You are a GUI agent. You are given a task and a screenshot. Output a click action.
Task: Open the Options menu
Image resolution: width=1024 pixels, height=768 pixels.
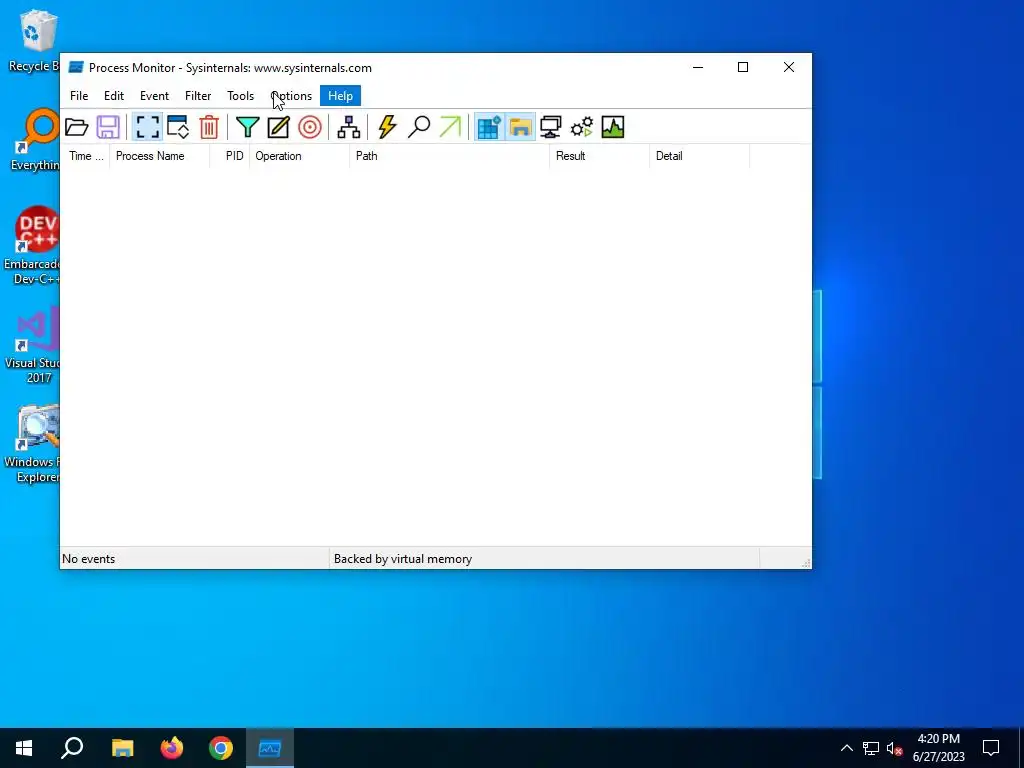[x=291, y=96]
